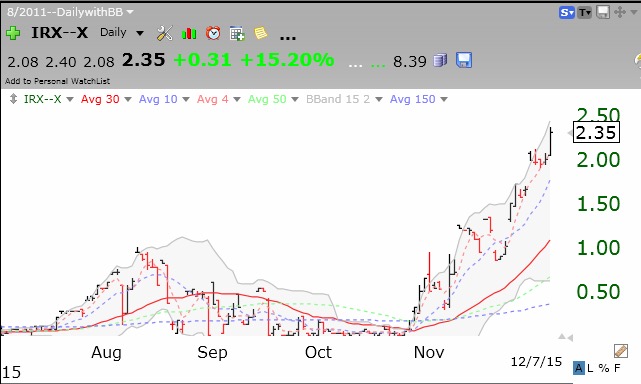
Task: Click Add to Personal WatchList link
Action: 57,81
